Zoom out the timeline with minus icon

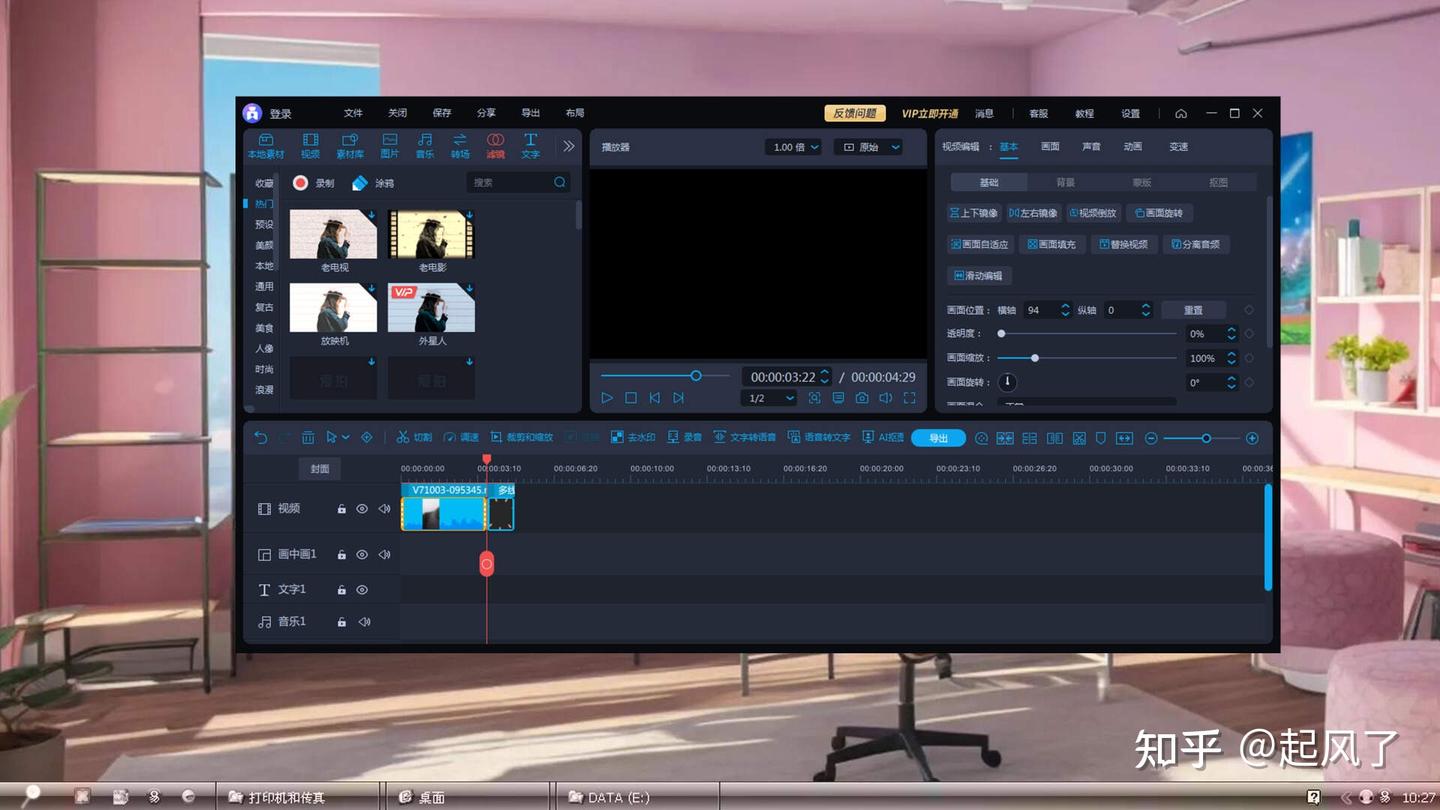pyautogui.click(x=1151, y=438)
